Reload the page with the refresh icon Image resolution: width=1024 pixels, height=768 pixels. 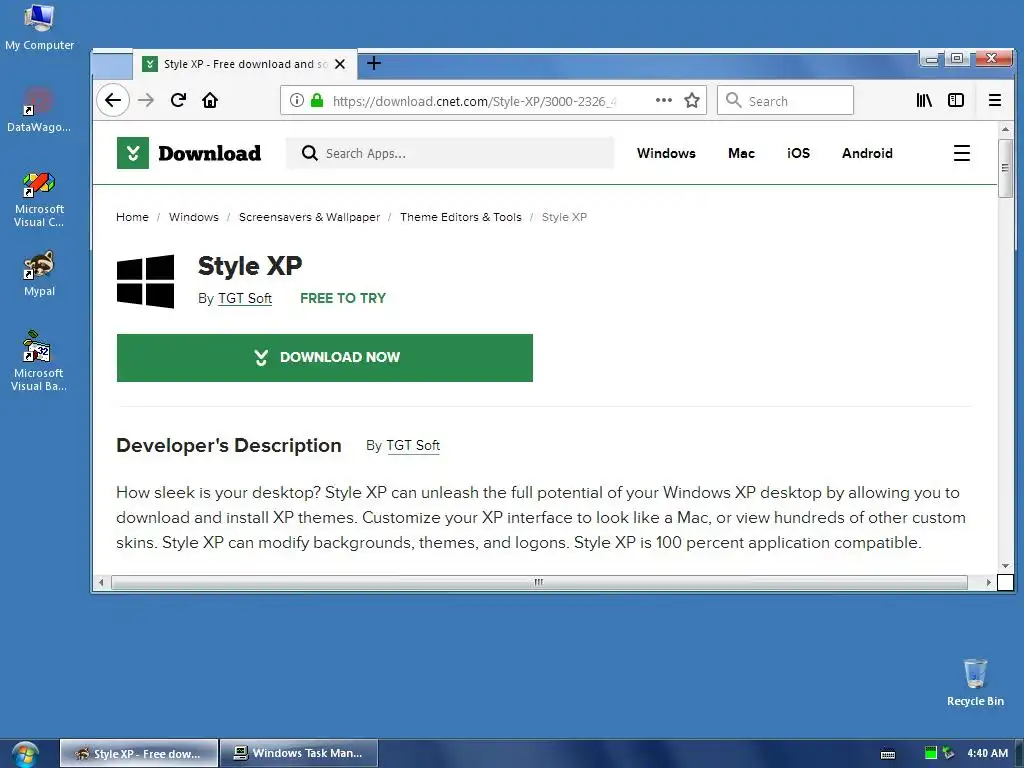[x=178, y=101]
